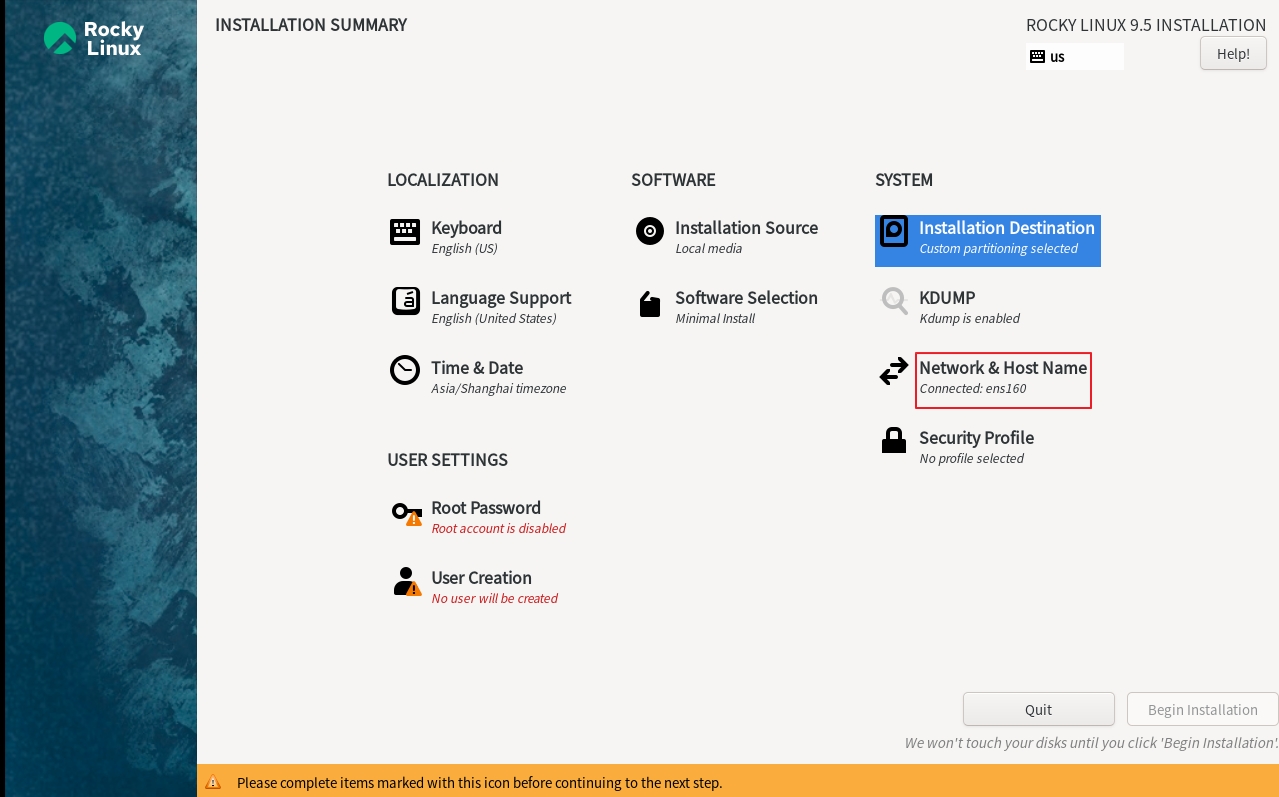Click 'Asia/Shanghai timezone' text
This screenshot has width=1279, height=797.
click(x=498, y=389)
